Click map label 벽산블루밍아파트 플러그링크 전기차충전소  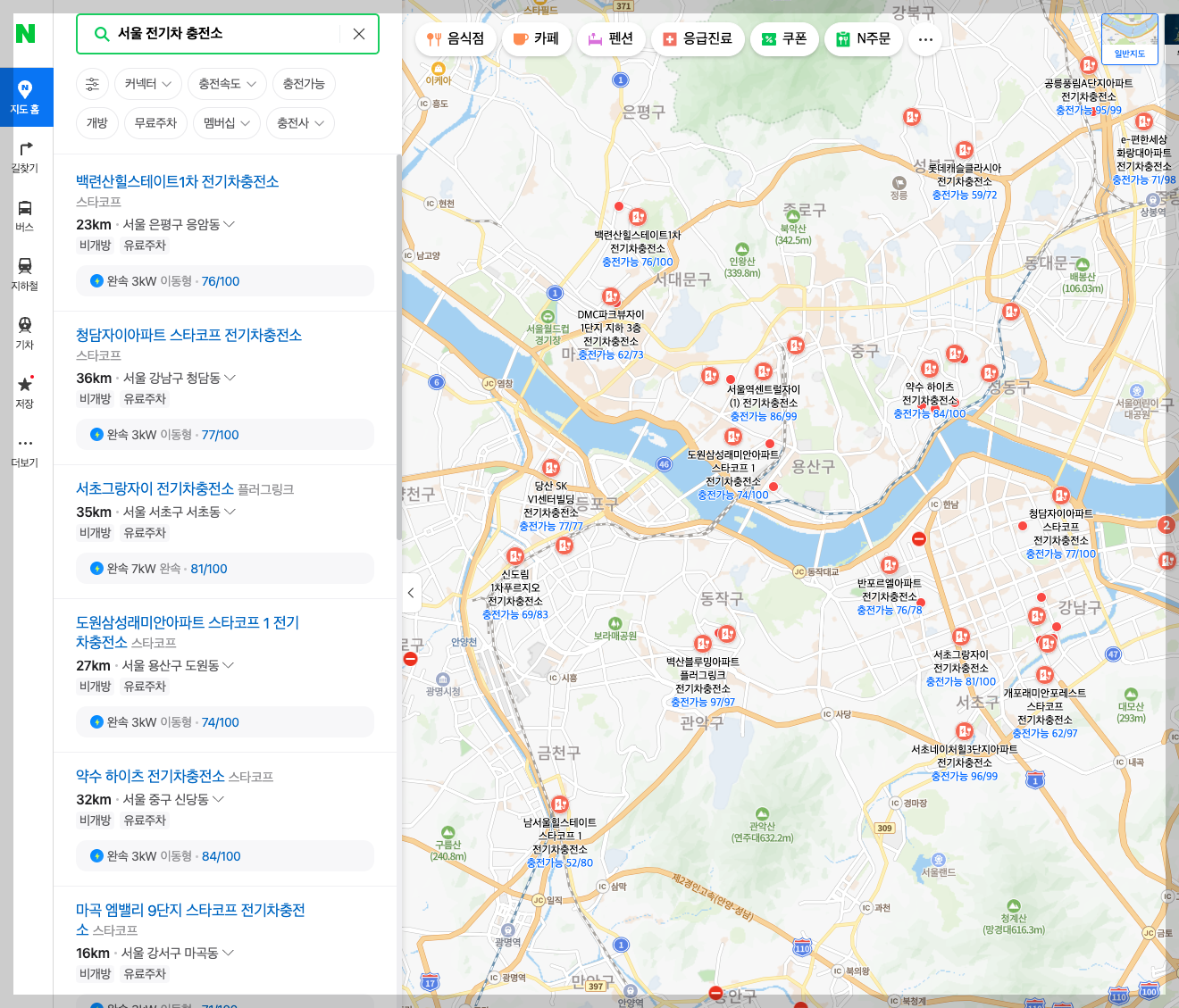pyautogui.click(x=703, y=682)
